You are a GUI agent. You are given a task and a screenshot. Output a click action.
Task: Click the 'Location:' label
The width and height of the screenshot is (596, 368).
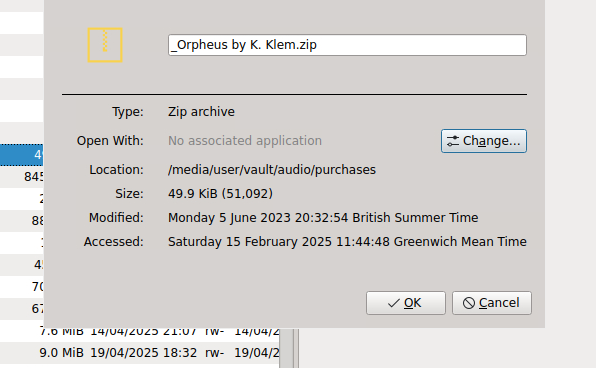(x=116, y=170)
